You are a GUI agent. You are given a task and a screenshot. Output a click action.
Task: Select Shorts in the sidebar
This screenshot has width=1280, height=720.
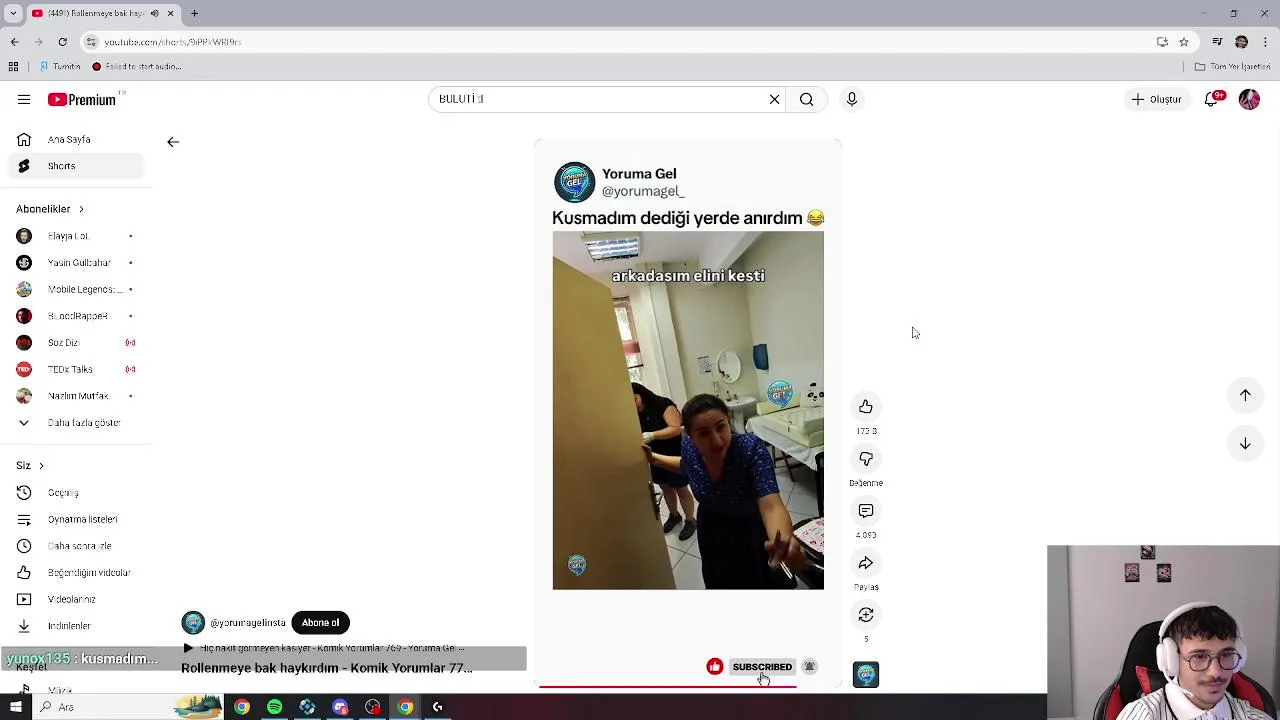click(x=76, y=166)
